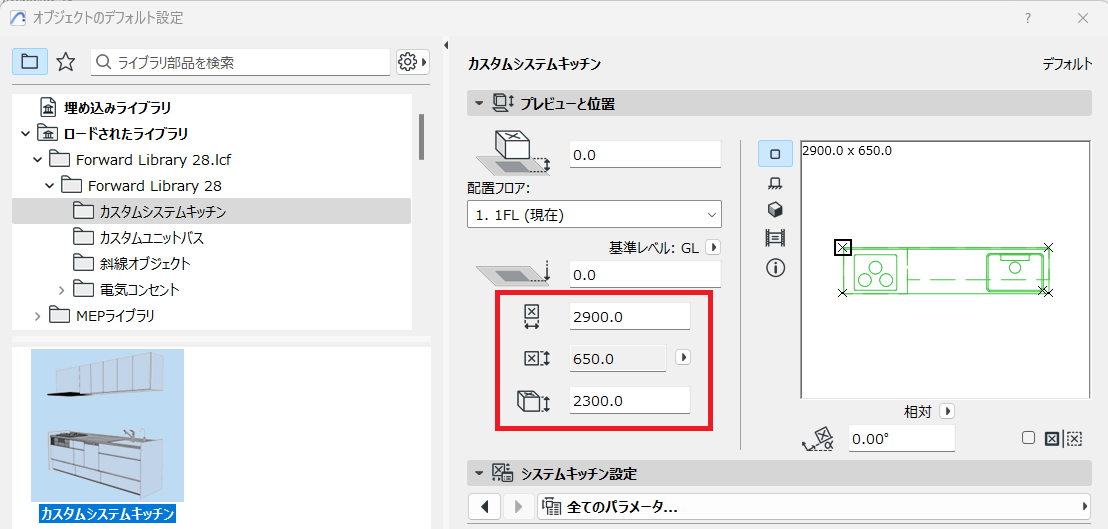Open help with the question mark
Viewport: 1108px width, 529px height.
[x=1028, y=18]
